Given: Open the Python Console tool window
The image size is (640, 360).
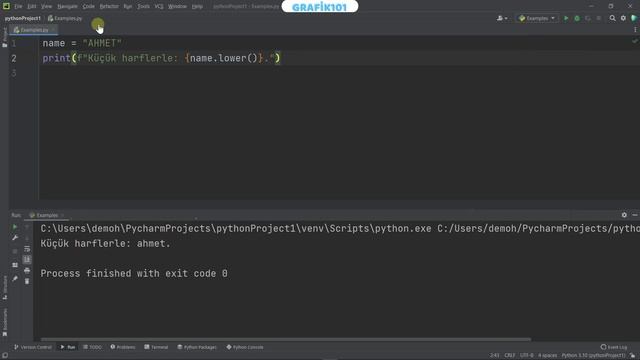Looking at the screenshot, I should click(x=245, y=347).
